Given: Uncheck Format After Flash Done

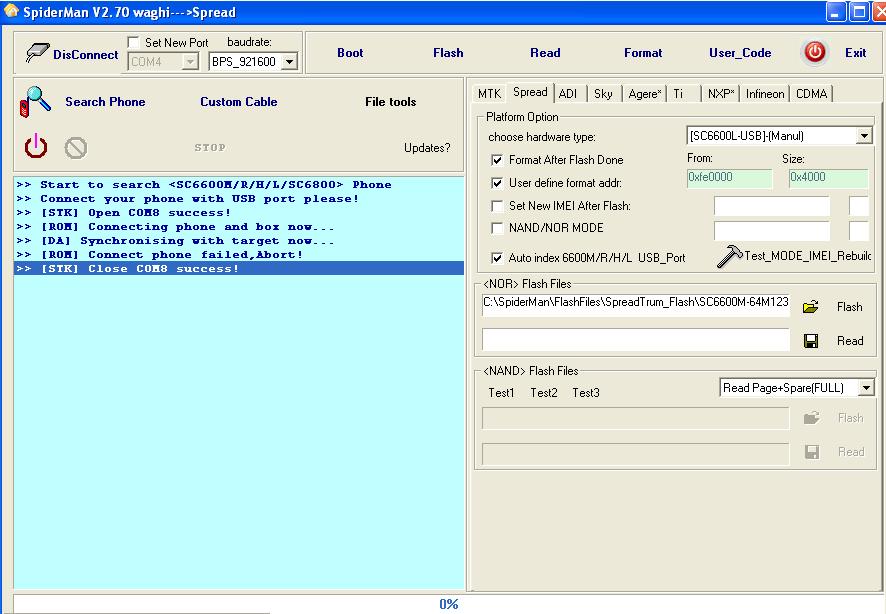Looking at the screenshot, I should click(497, 160).
